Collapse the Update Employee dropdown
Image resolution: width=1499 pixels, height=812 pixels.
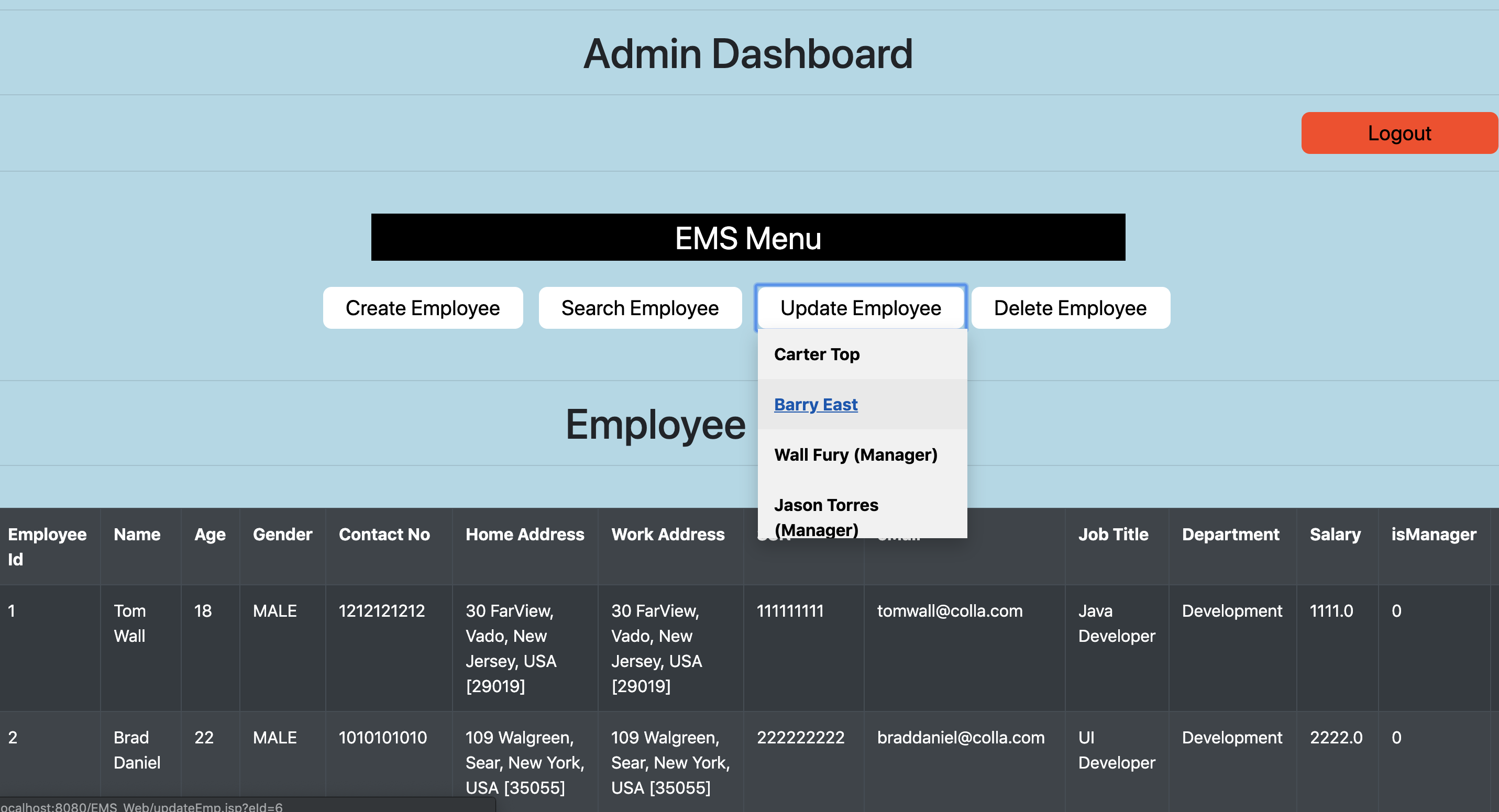[861, 308]
